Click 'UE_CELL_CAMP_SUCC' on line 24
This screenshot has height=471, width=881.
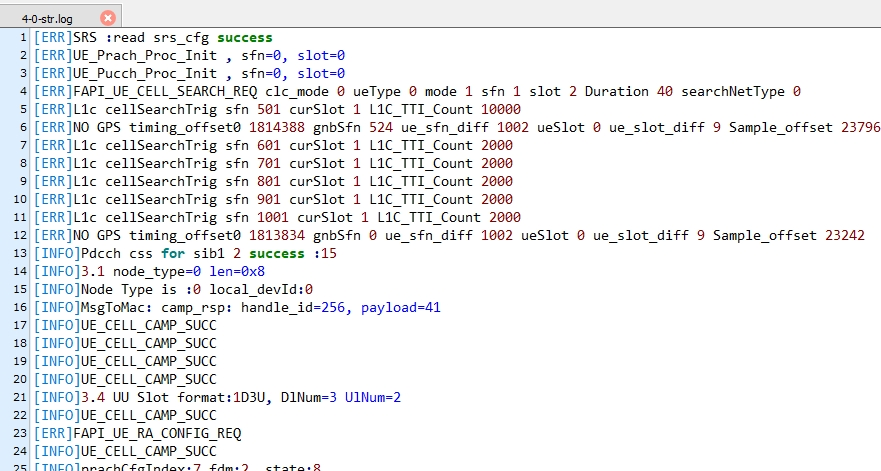pos(148,451)
